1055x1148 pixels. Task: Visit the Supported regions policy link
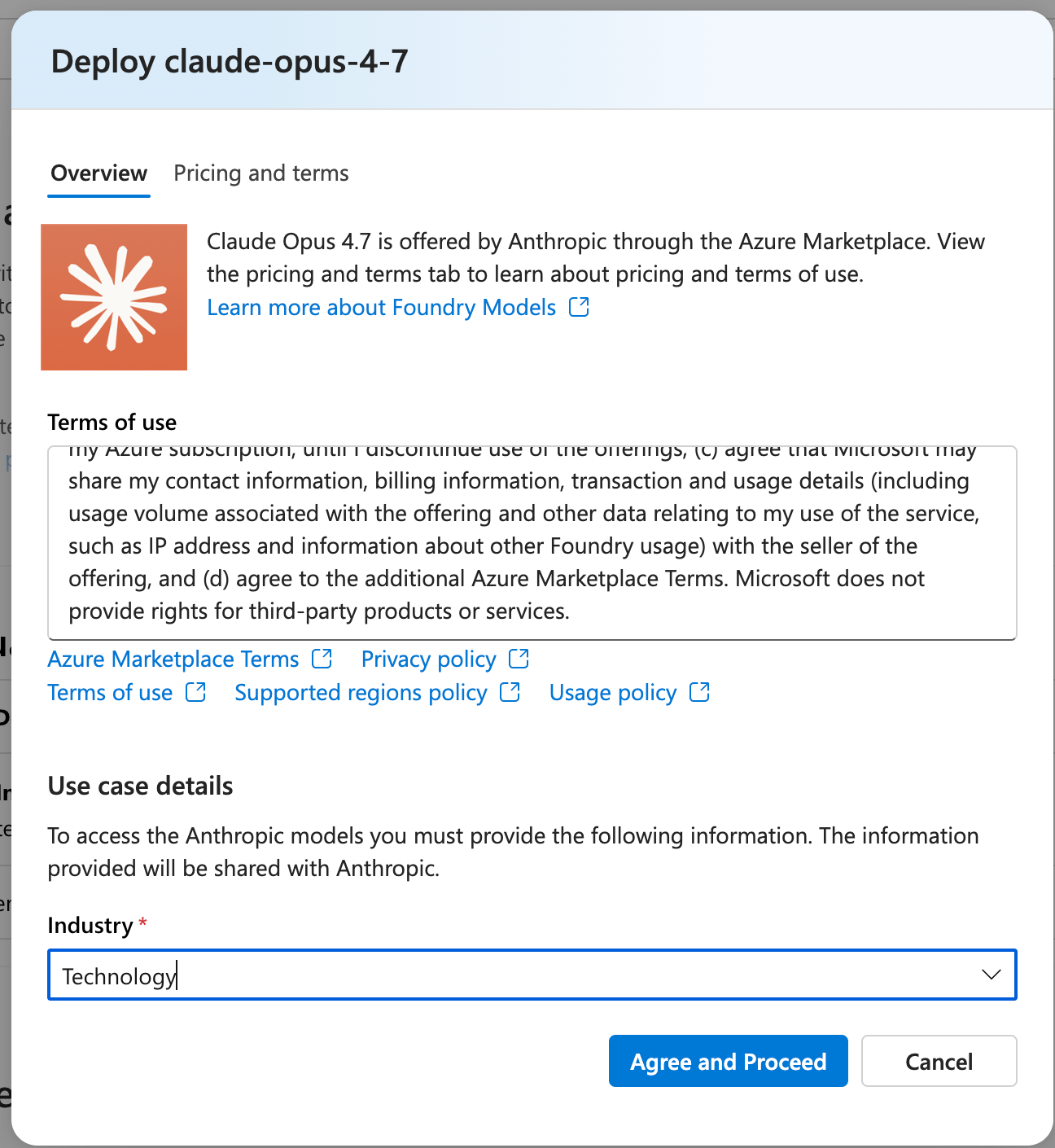pyautogui.click(x=361, y=693)
